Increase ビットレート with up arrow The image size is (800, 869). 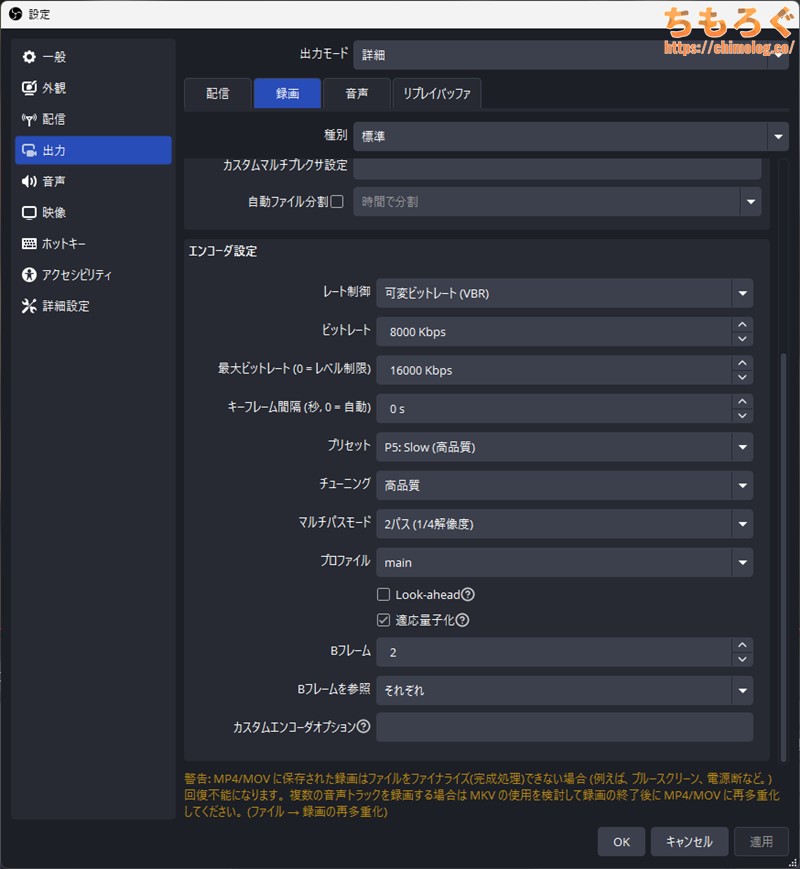[742, 325]
